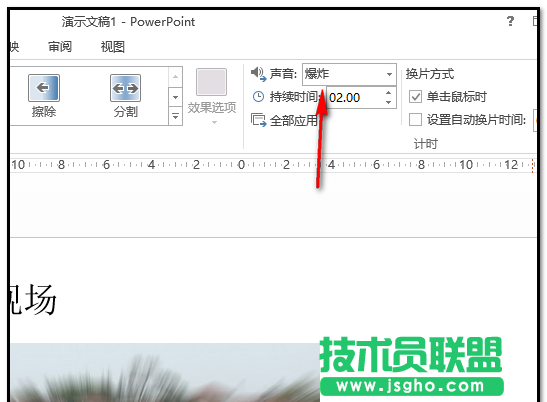Click the horizontal ruler at mark 0
Image resolution: width=547 pixels, height=402 pixels.
pos(241,164)
